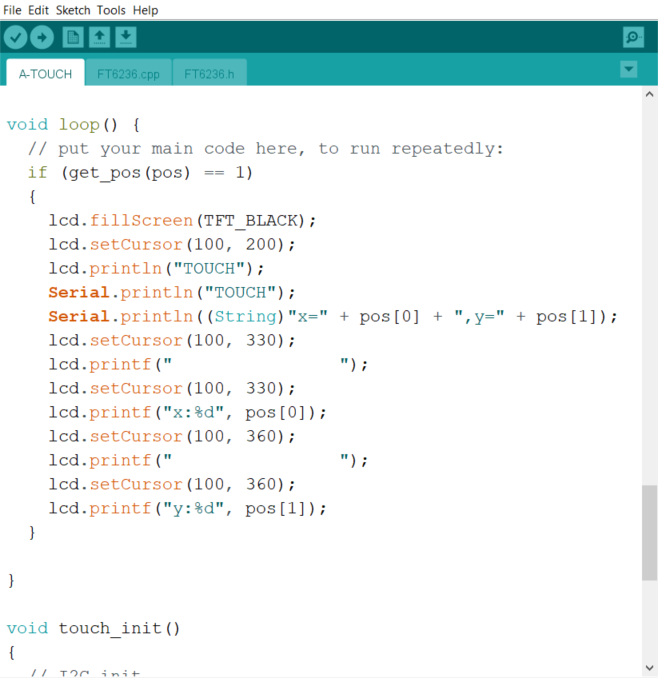The image size is (658, 678).
Task: Open the Edit menu
Action: coord(38,10)
